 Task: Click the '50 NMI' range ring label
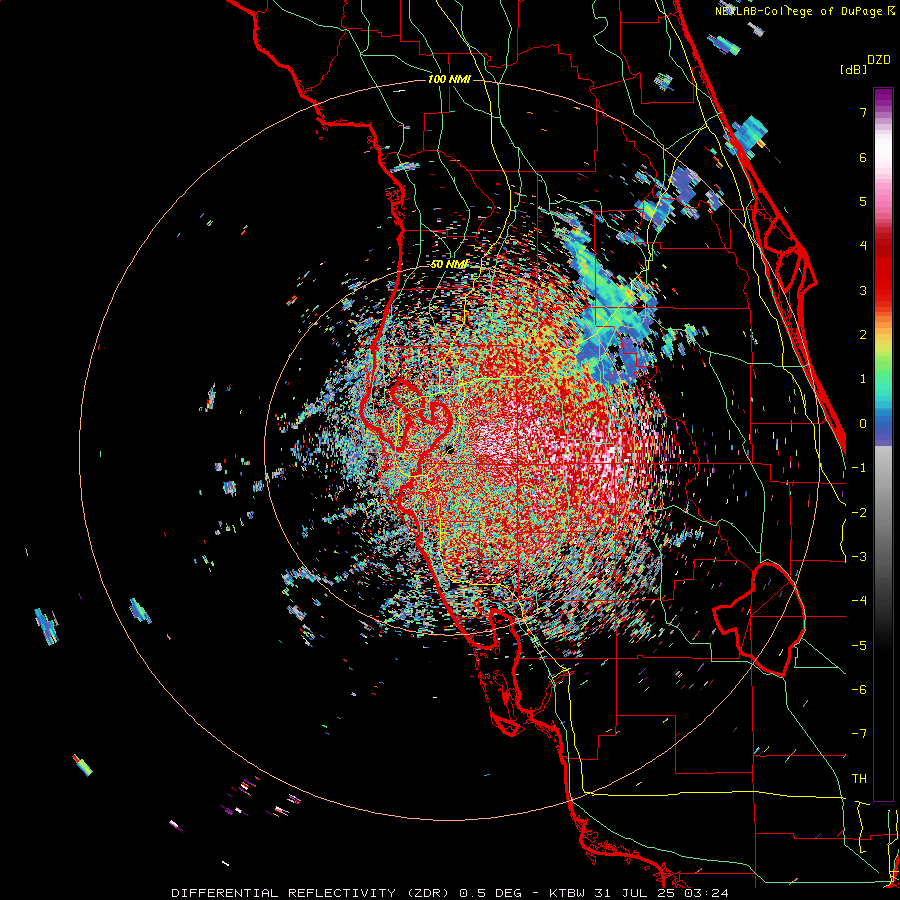click(449, 264)
